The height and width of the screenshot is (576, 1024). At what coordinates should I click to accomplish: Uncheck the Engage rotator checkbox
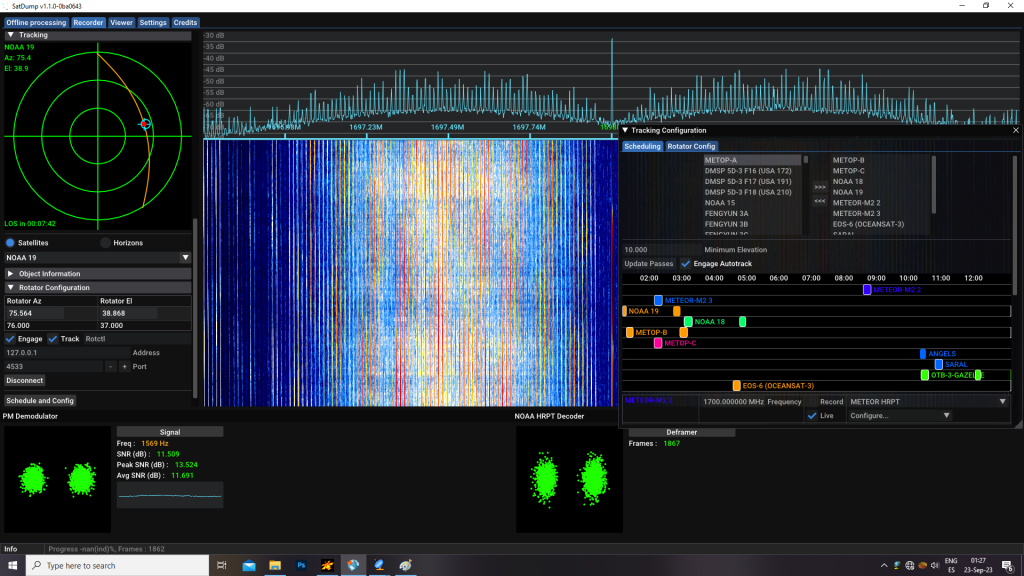11,339
